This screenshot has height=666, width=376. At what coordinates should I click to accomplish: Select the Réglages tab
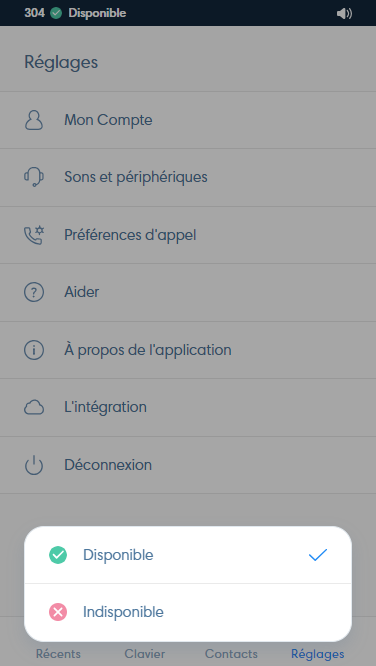point(317,654)
